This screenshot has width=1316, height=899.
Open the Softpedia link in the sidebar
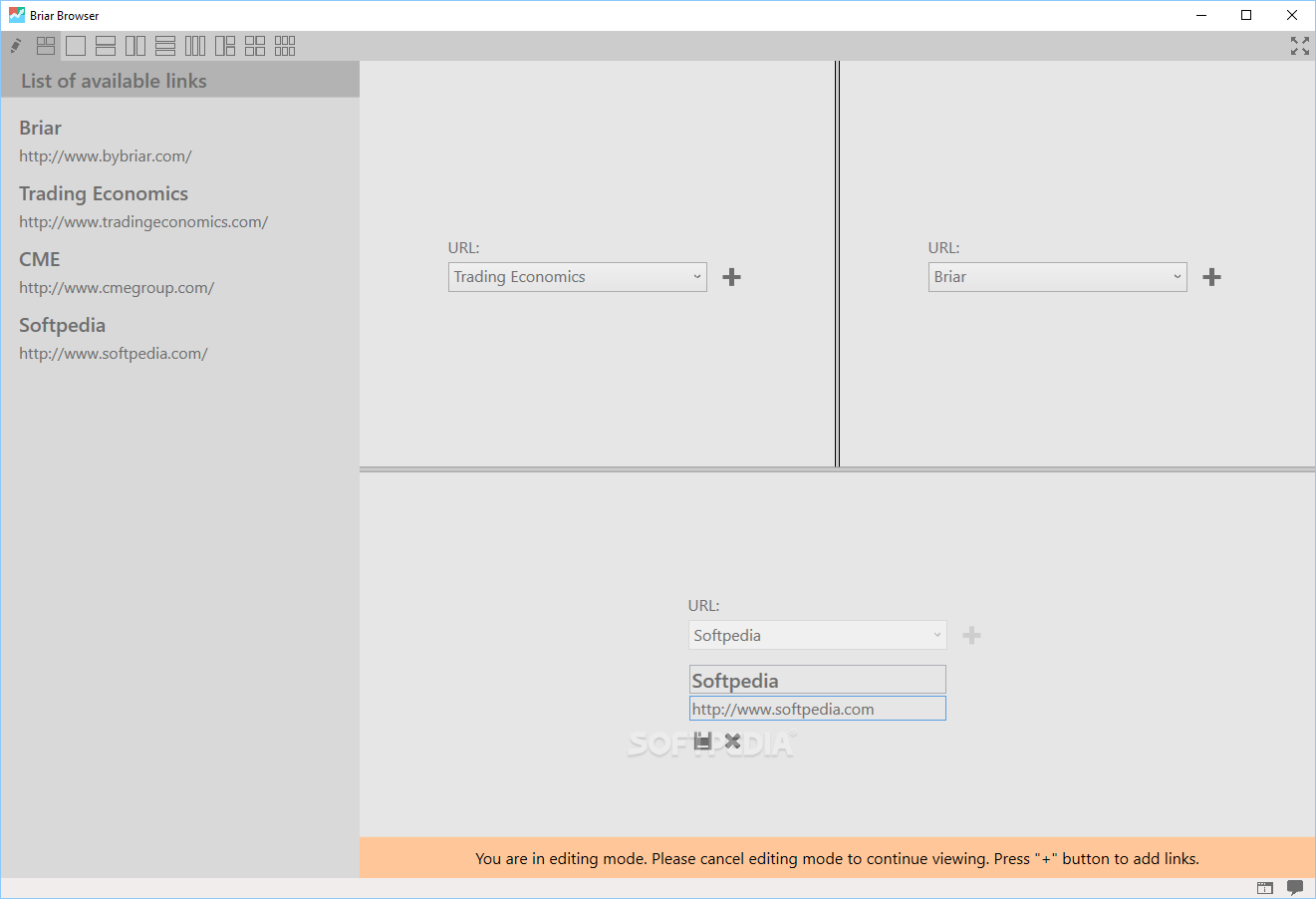point(62,325)
